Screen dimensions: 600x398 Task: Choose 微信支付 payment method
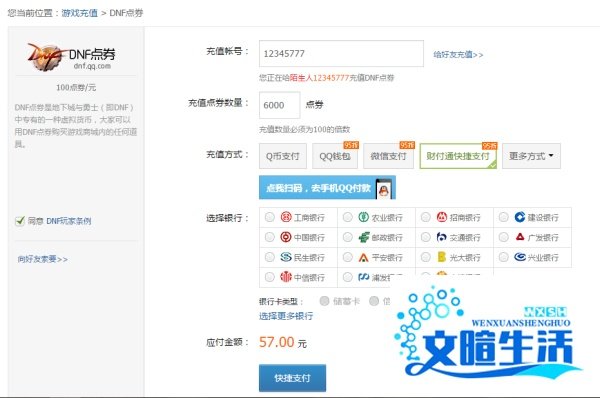(x=388, y=156)
